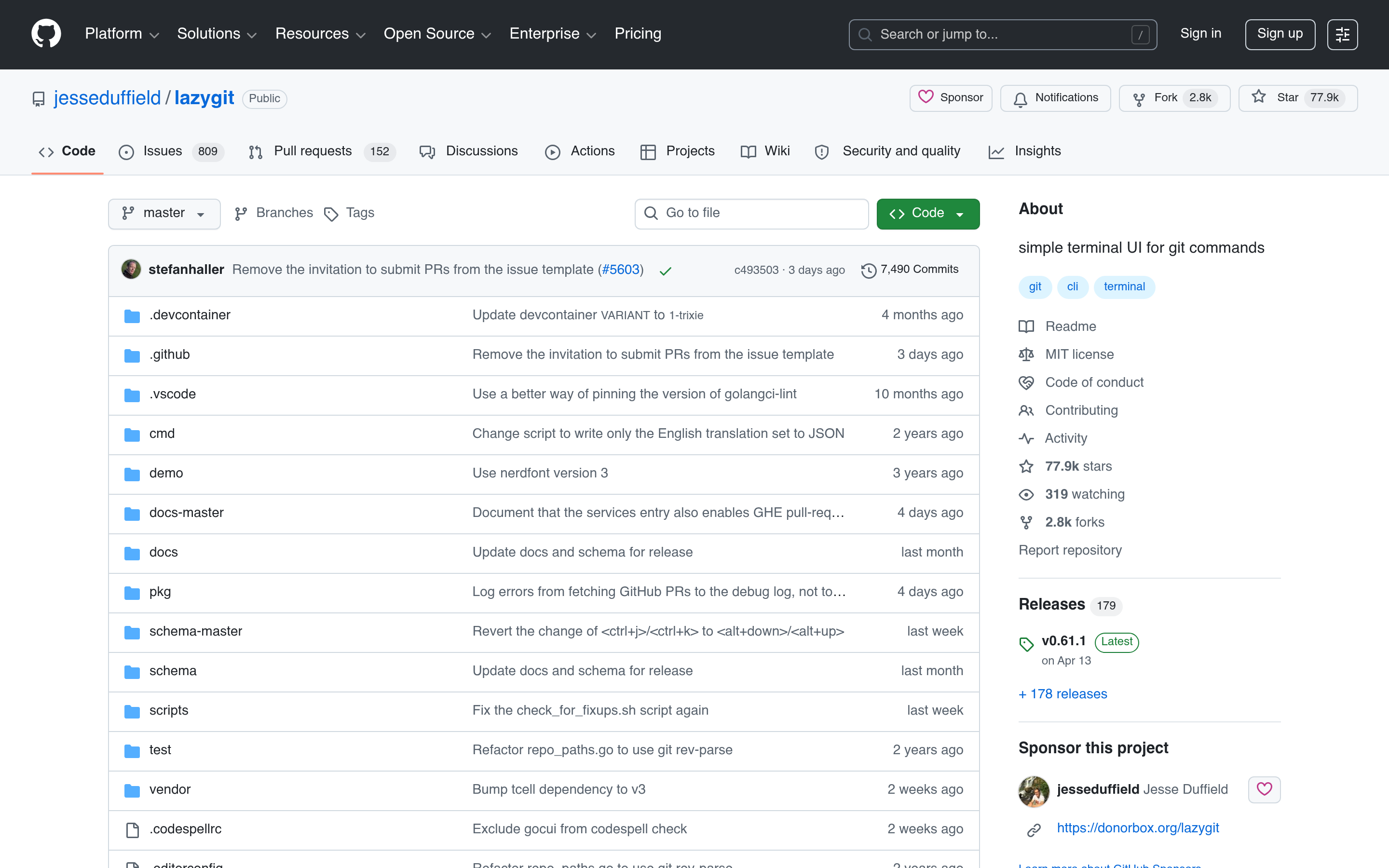Image resolution: width=1389 pixels, height=868 pixels.
Task: Open the master branch selector dropdown
Action: click(164, 214)
